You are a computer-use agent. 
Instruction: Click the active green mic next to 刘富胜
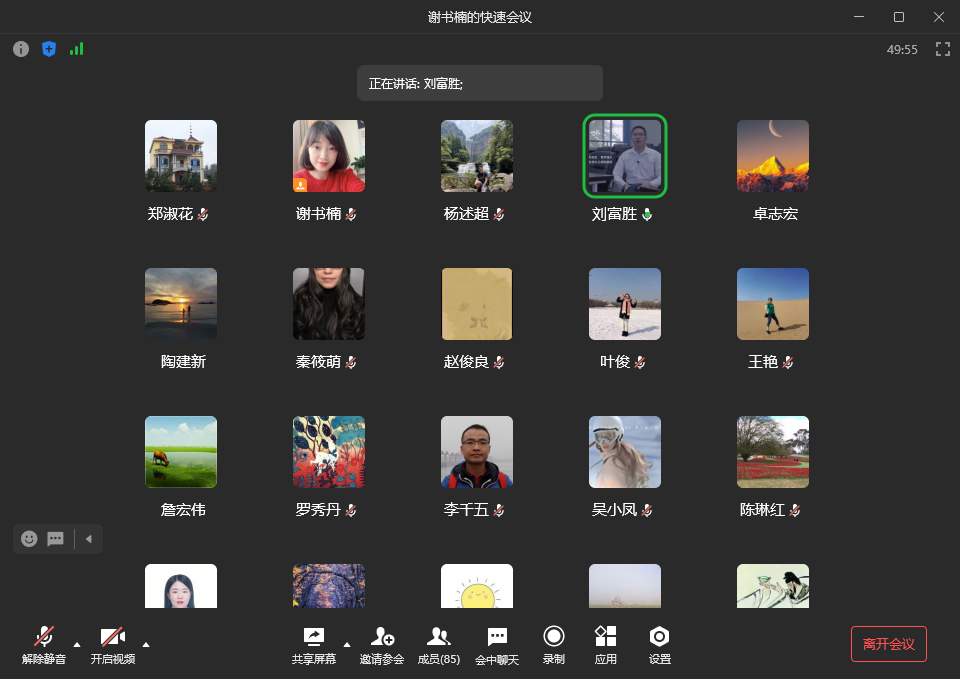647,214
